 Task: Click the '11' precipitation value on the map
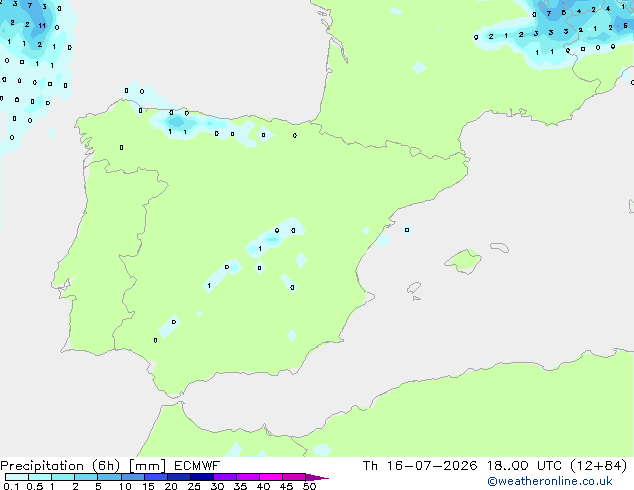(x=42, y=25)
